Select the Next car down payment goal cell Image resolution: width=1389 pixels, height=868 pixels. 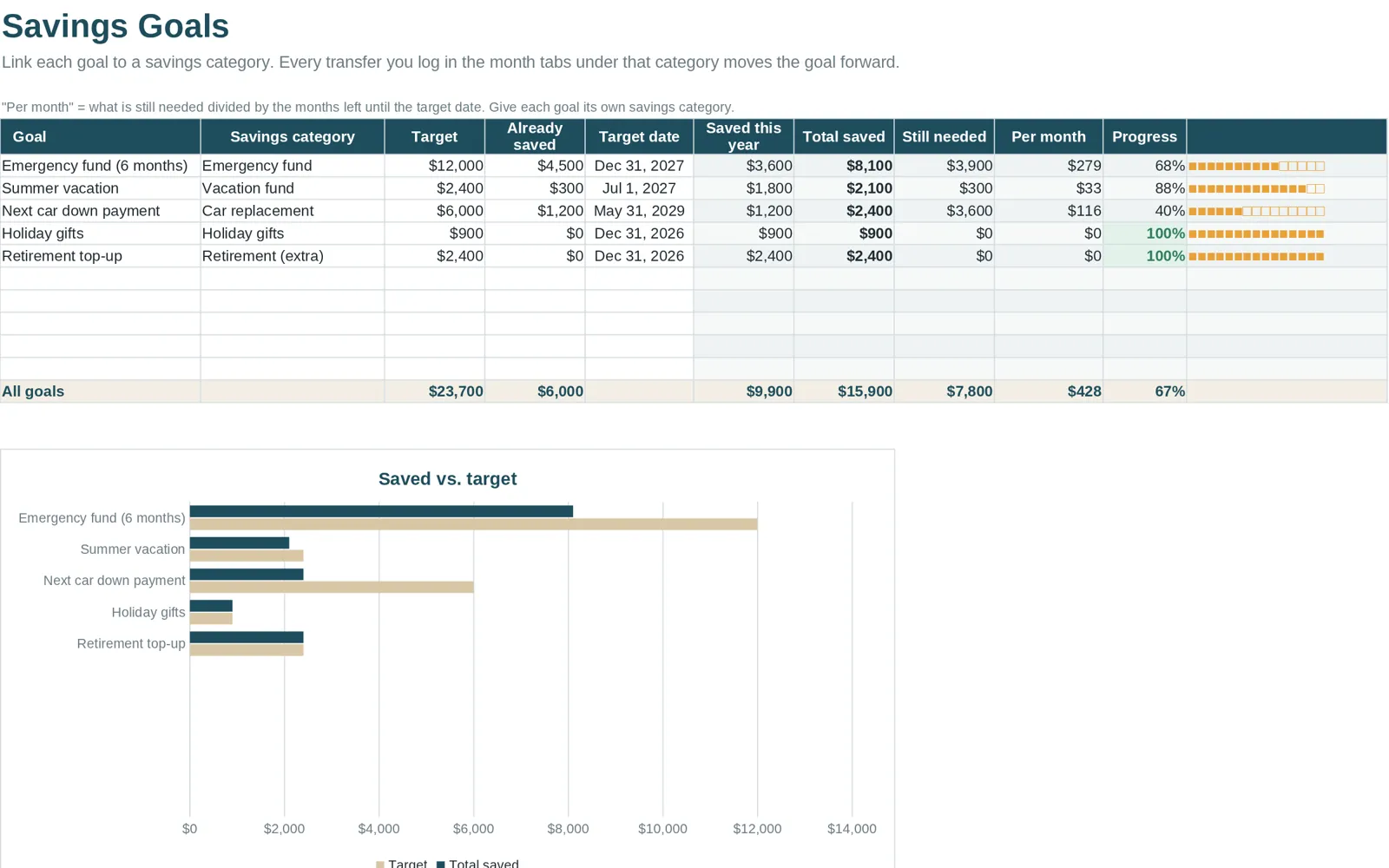[100, 211]
